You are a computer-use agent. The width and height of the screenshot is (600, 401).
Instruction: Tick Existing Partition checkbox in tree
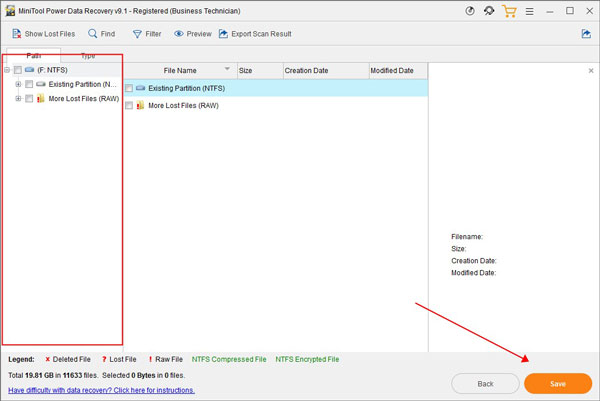(x=29, y=85)
